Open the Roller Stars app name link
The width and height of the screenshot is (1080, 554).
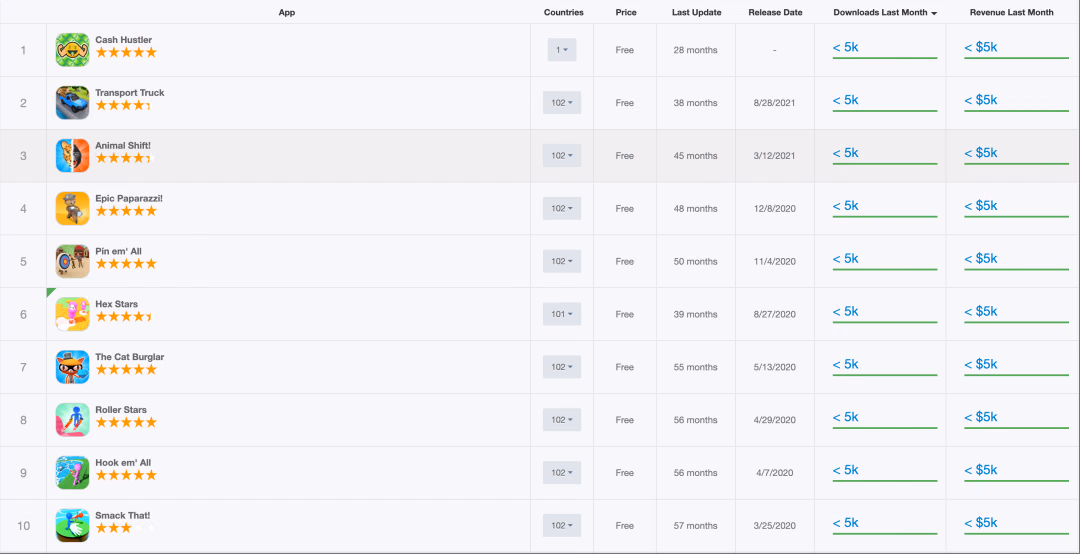(x=121, y=410)
